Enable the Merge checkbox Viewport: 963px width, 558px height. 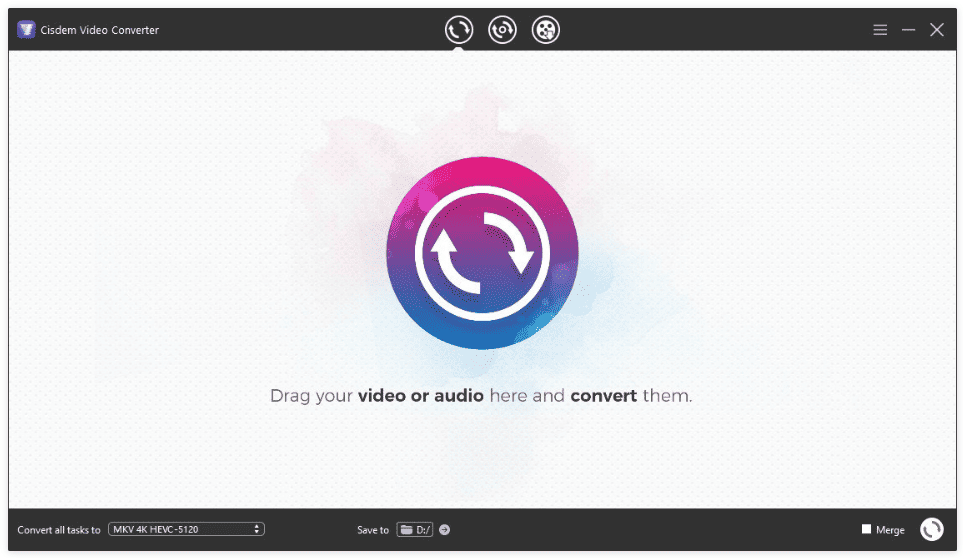tap(867, 529)
